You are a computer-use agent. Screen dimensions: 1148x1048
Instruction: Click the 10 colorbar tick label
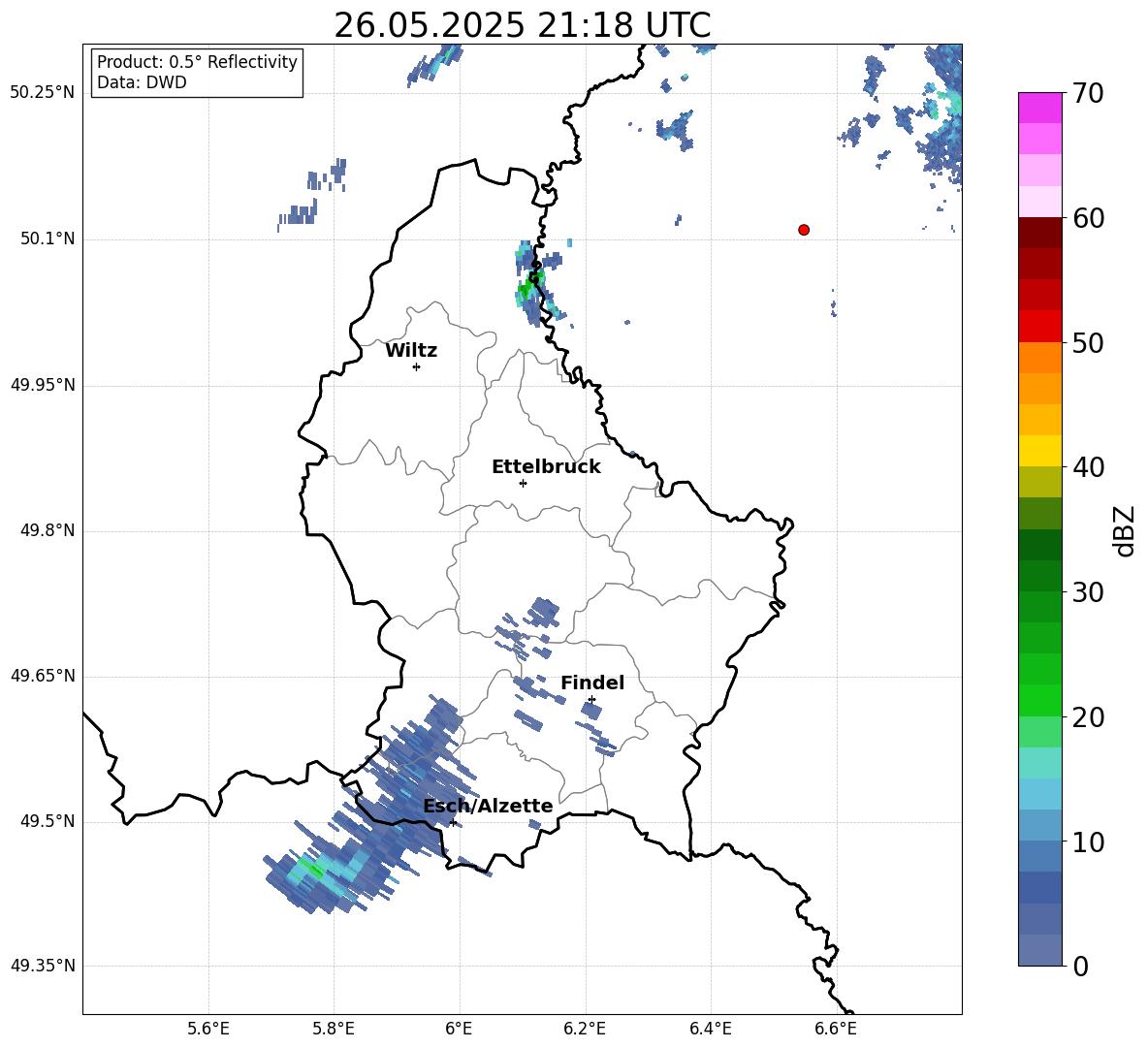pyautogui.click(x=1088, y=842)
